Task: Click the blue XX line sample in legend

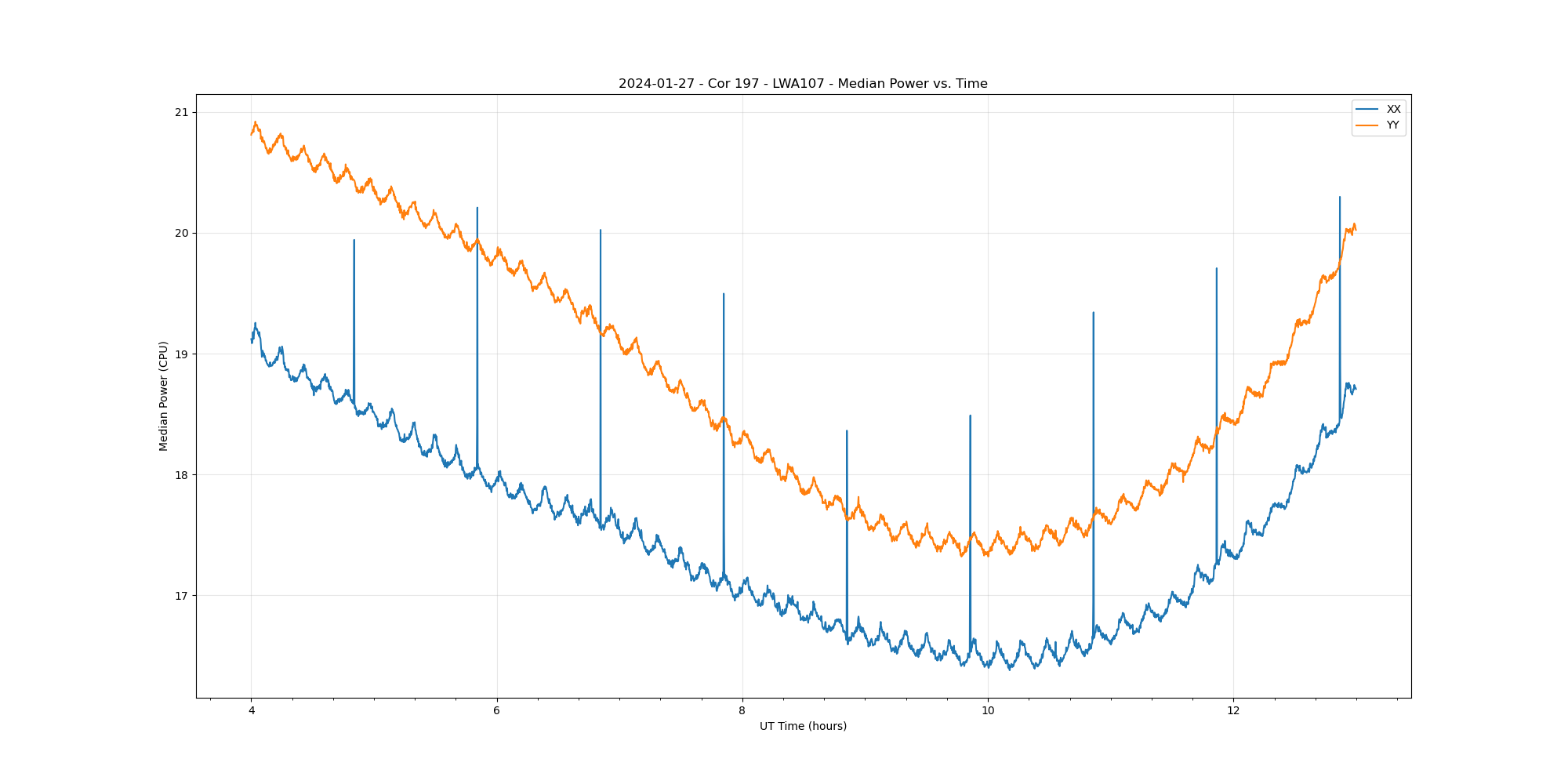Action: (1367, 109)
